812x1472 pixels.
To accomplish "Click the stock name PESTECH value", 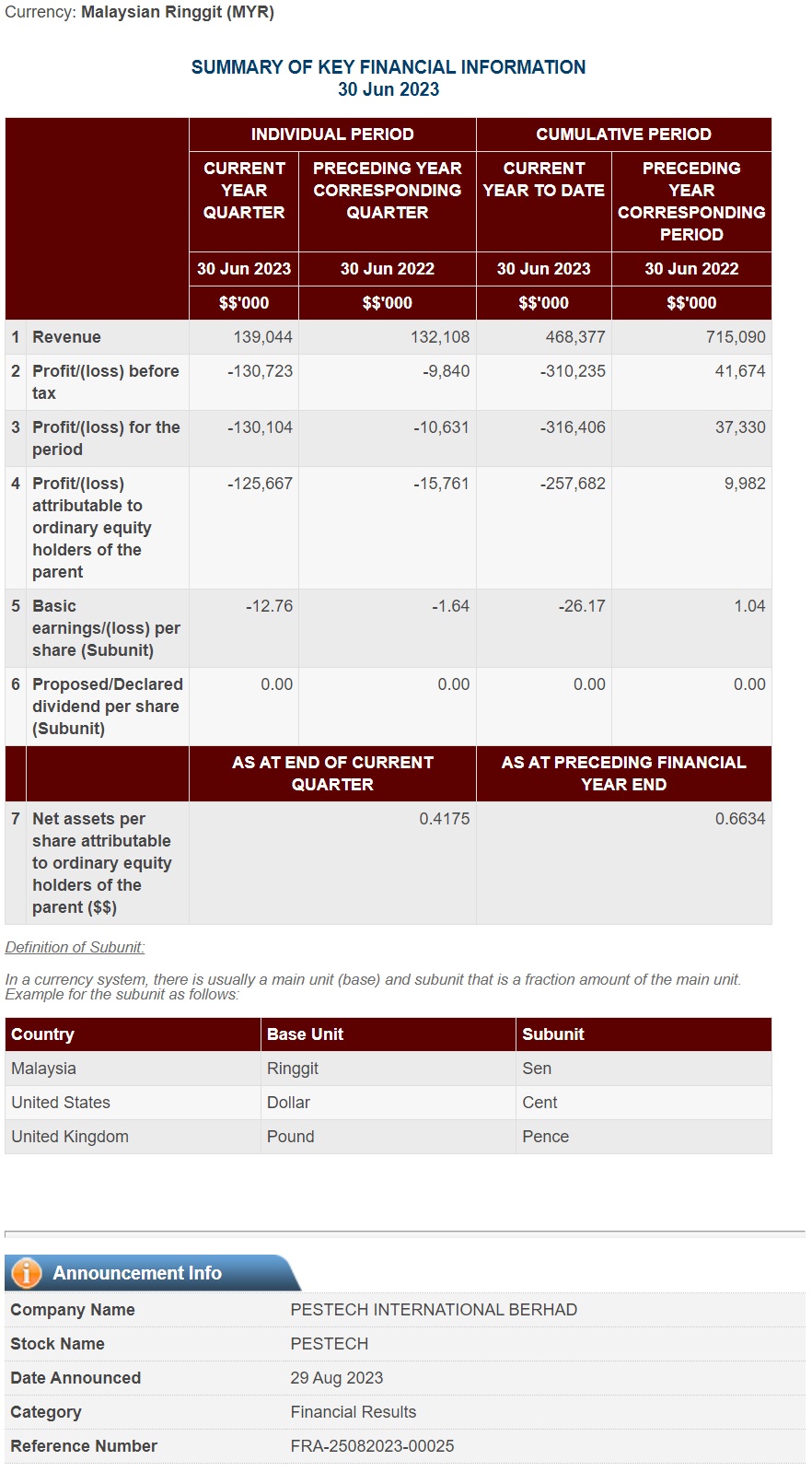I will 329,1344.
